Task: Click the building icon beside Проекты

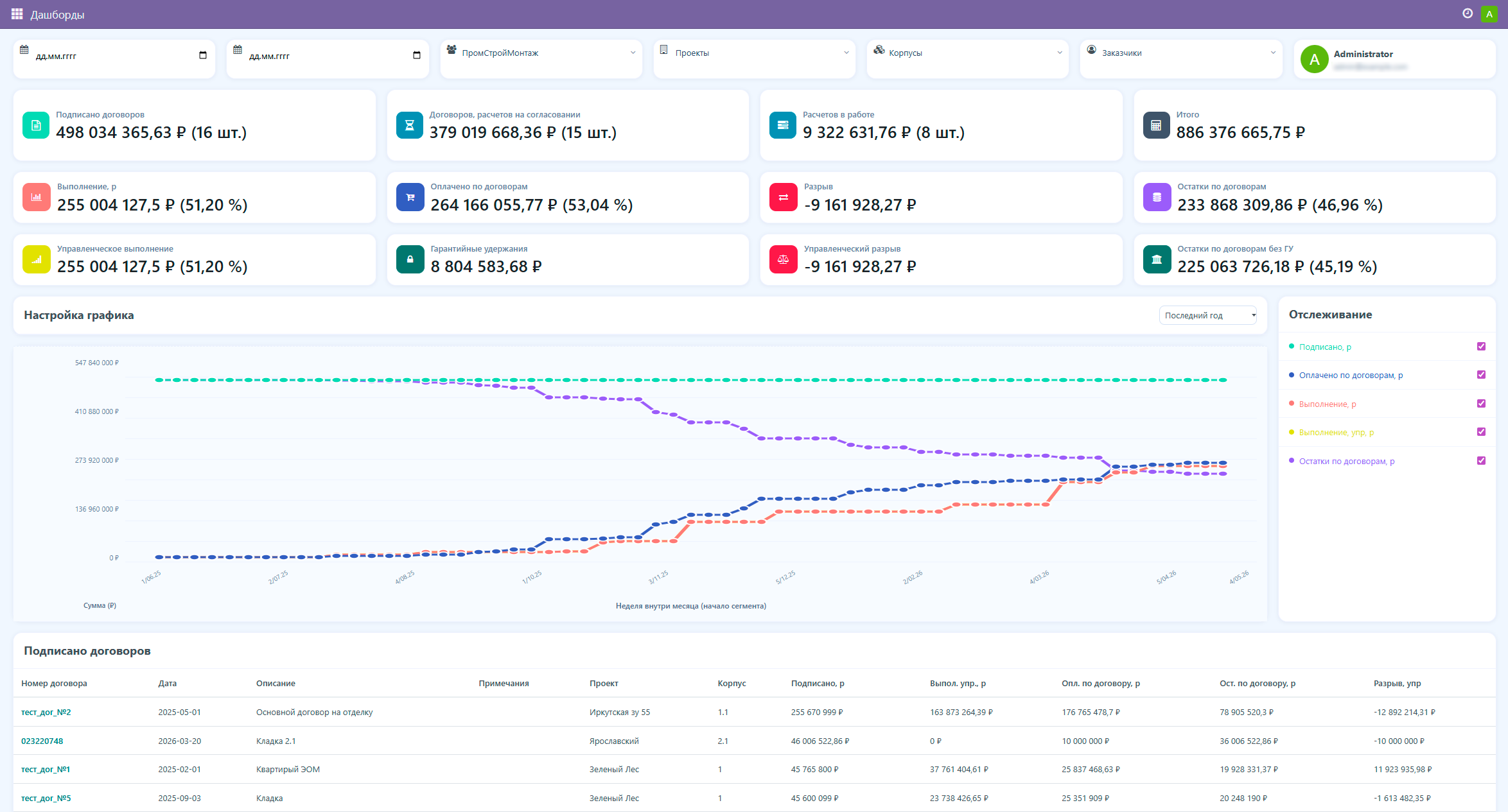Action: coord(664,49)
